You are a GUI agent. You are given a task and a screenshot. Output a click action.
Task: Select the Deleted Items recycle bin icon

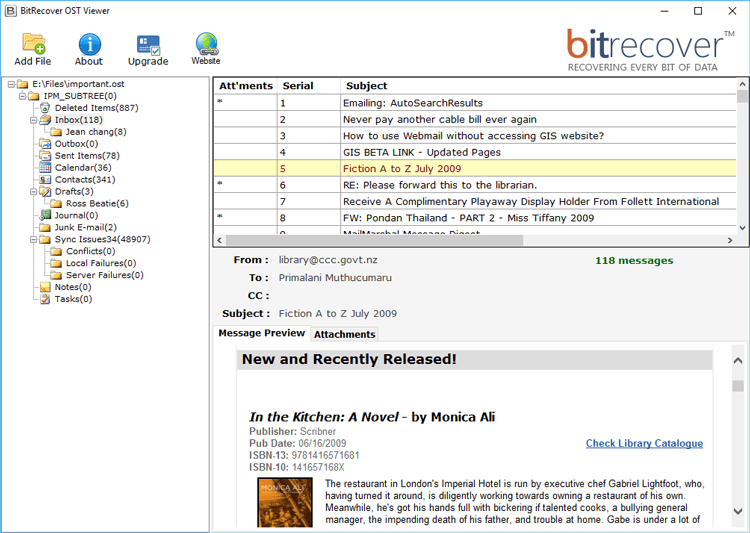coord(46,108)
